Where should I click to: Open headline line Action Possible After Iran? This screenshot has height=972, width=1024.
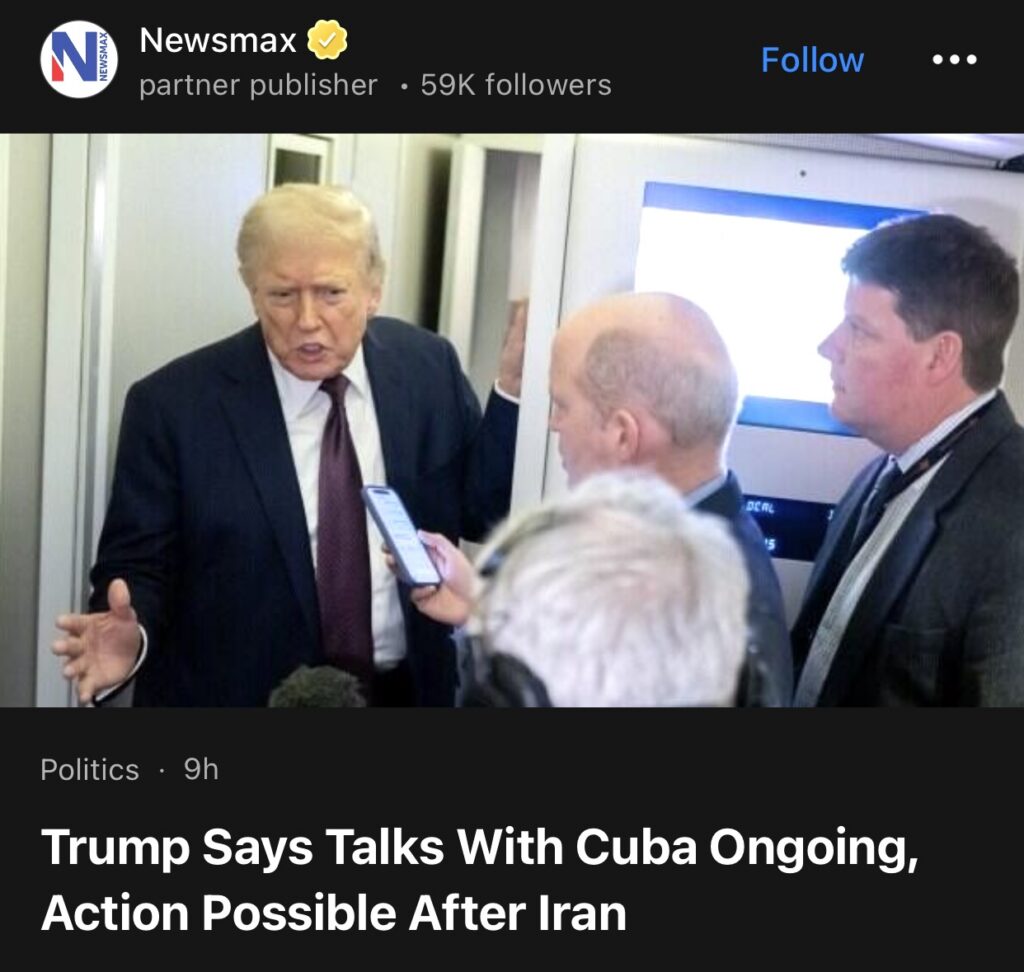pos(334,913)
